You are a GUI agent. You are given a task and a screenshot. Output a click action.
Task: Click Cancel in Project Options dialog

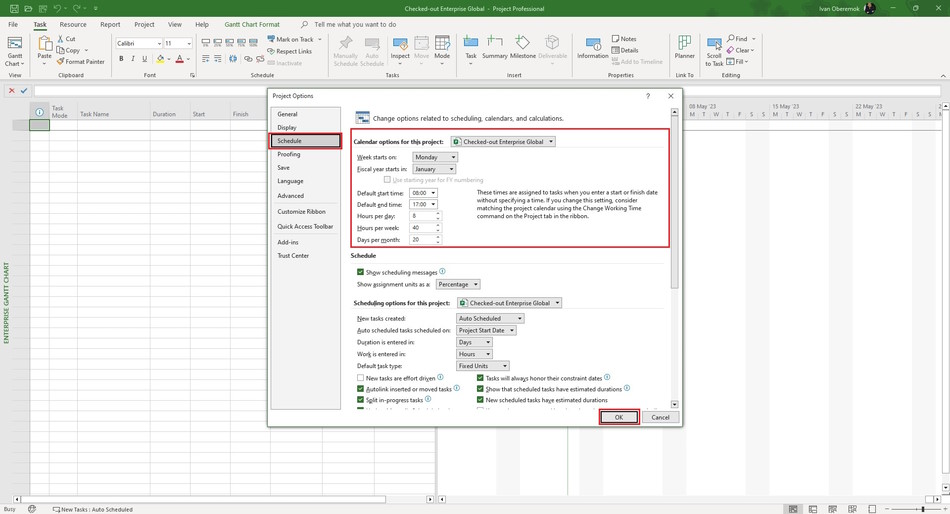660,417
